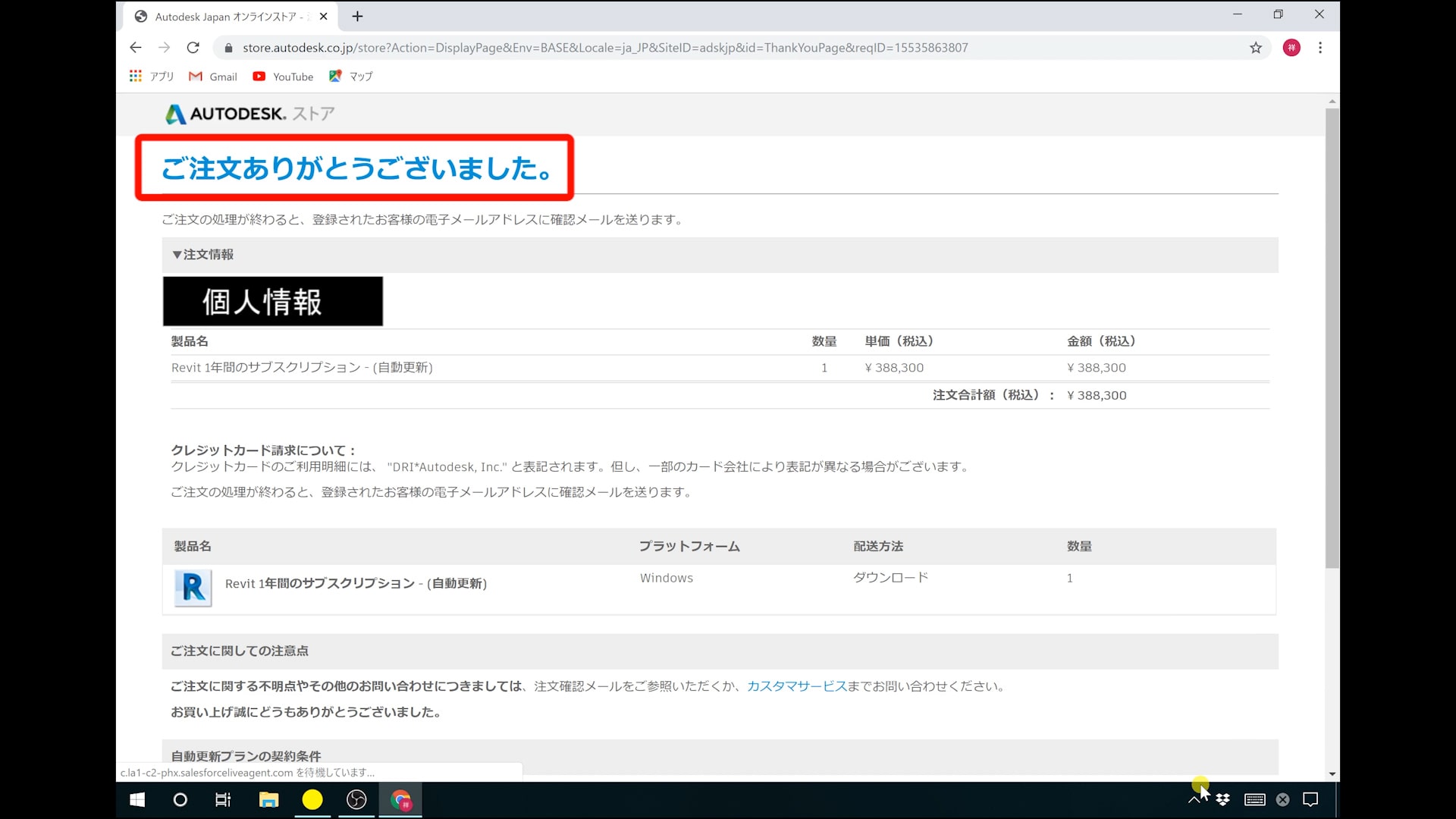Show hidden system tray icons
This screenshot has height=819, width=1456.
coord(1194,799)
